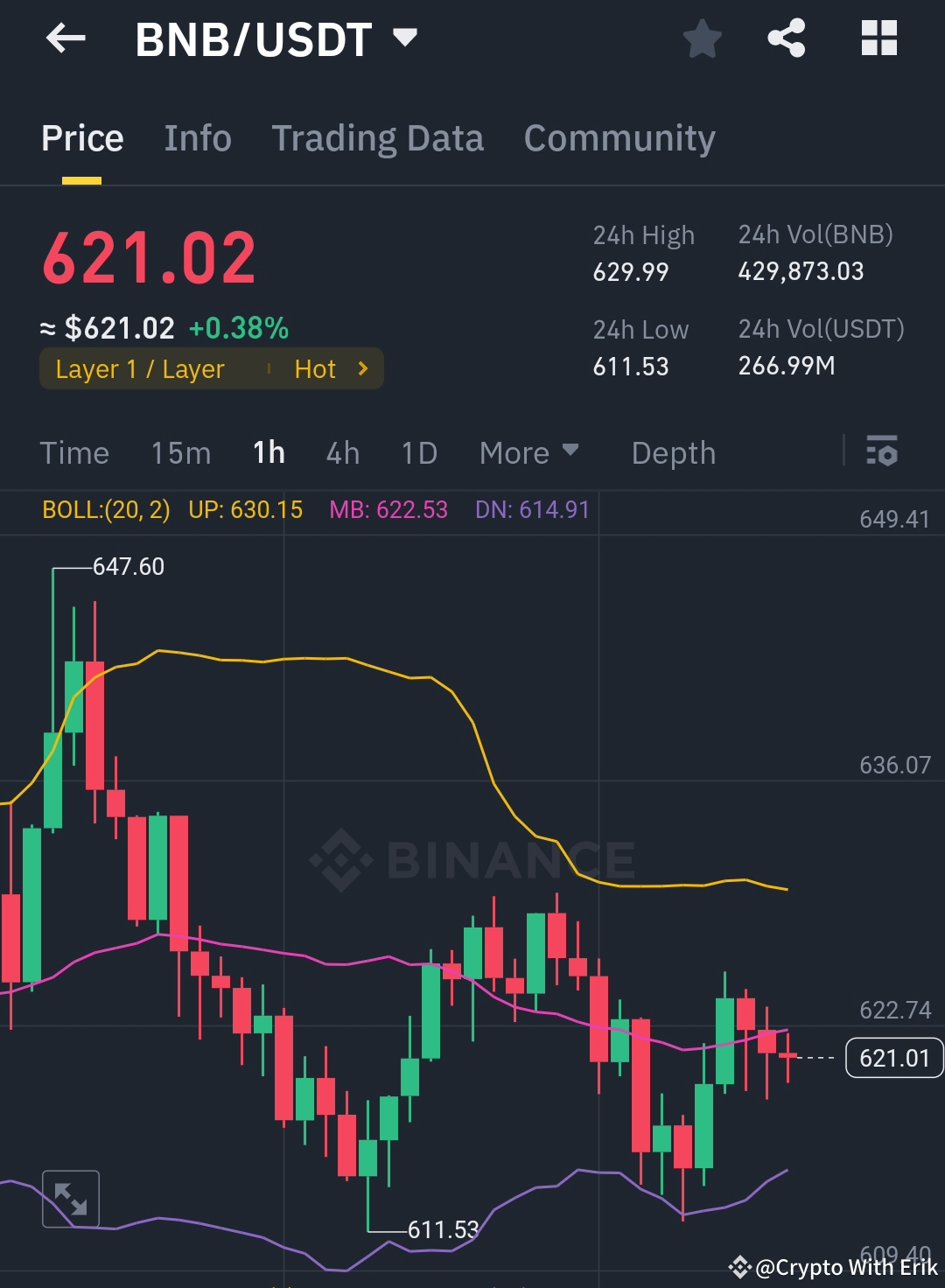Navigate back using the left arrow
Viewport: 945px width, 1288px height.
66,38
